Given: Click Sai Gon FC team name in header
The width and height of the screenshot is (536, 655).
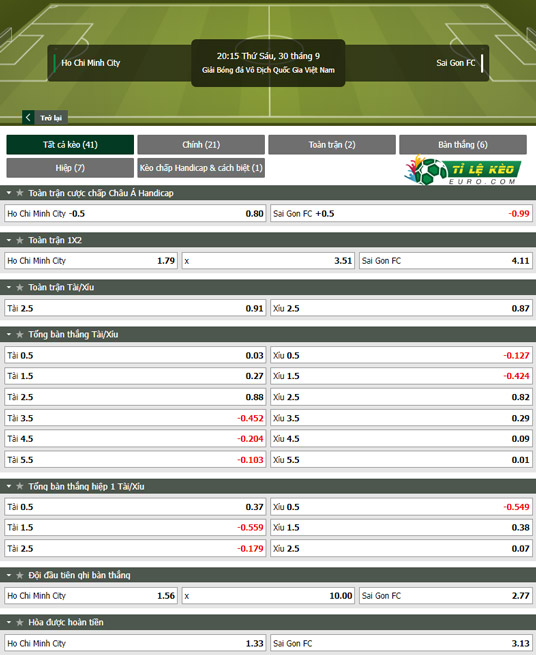Looking at the screenshot, I should (x=455, y=63).
